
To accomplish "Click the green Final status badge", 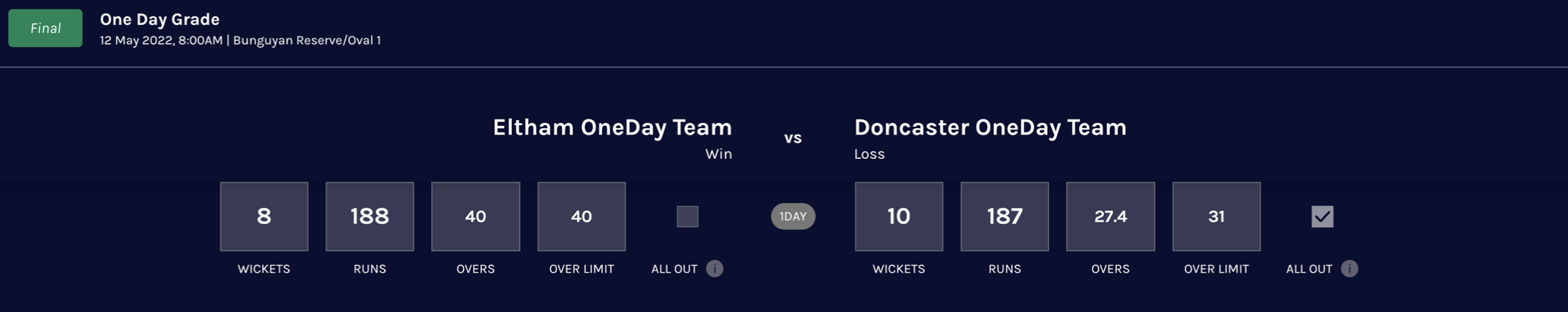I will [45, 28].
